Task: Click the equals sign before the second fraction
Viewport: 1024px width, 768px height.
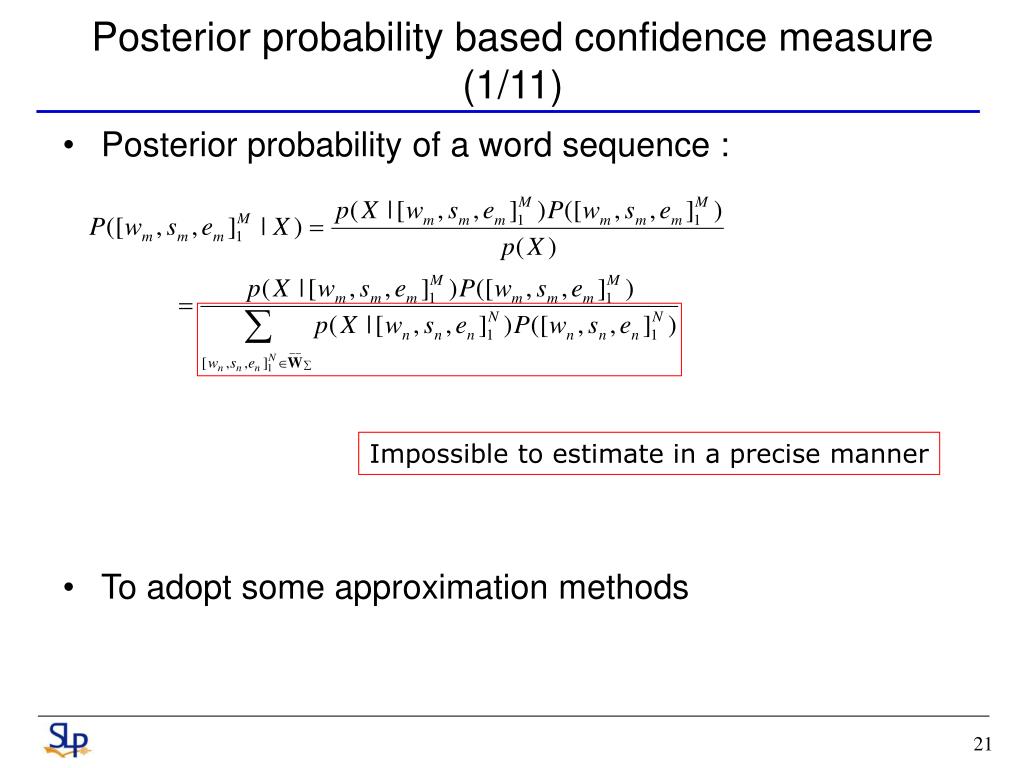Action: [185, 305]
